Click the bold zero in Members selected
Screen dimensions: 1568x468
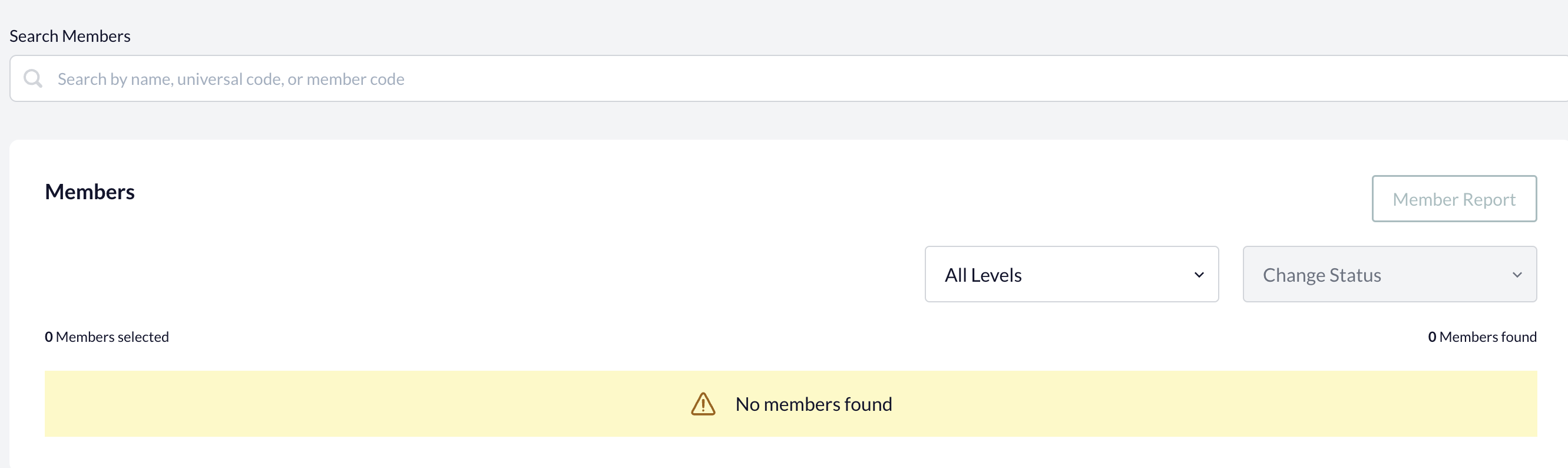point(49,337)
